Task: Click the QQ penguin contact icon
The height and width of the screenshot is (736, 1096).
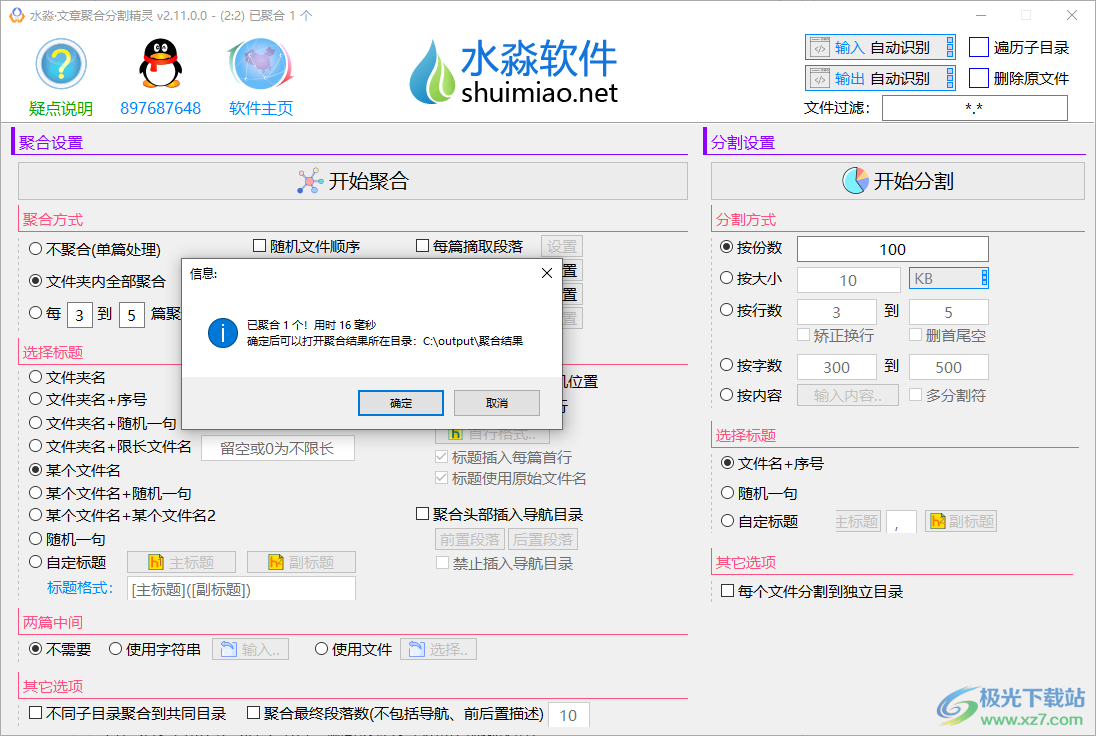Action: (x=160, y=64)
